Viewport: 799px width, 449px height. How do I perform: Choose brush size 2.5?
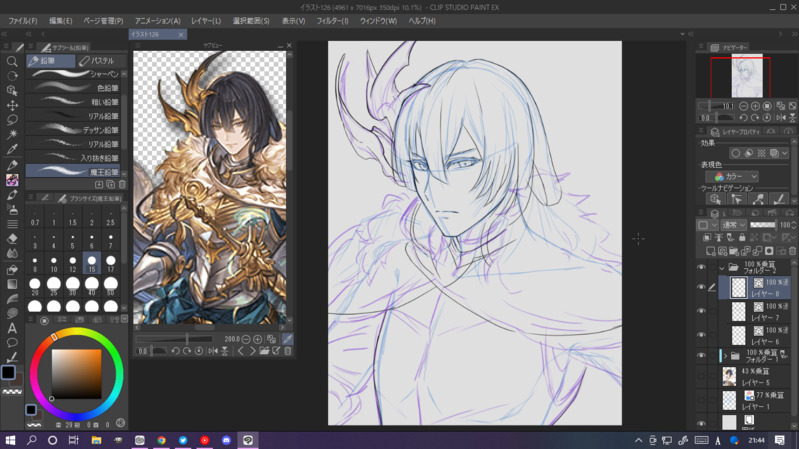click(x=111, y=218)
